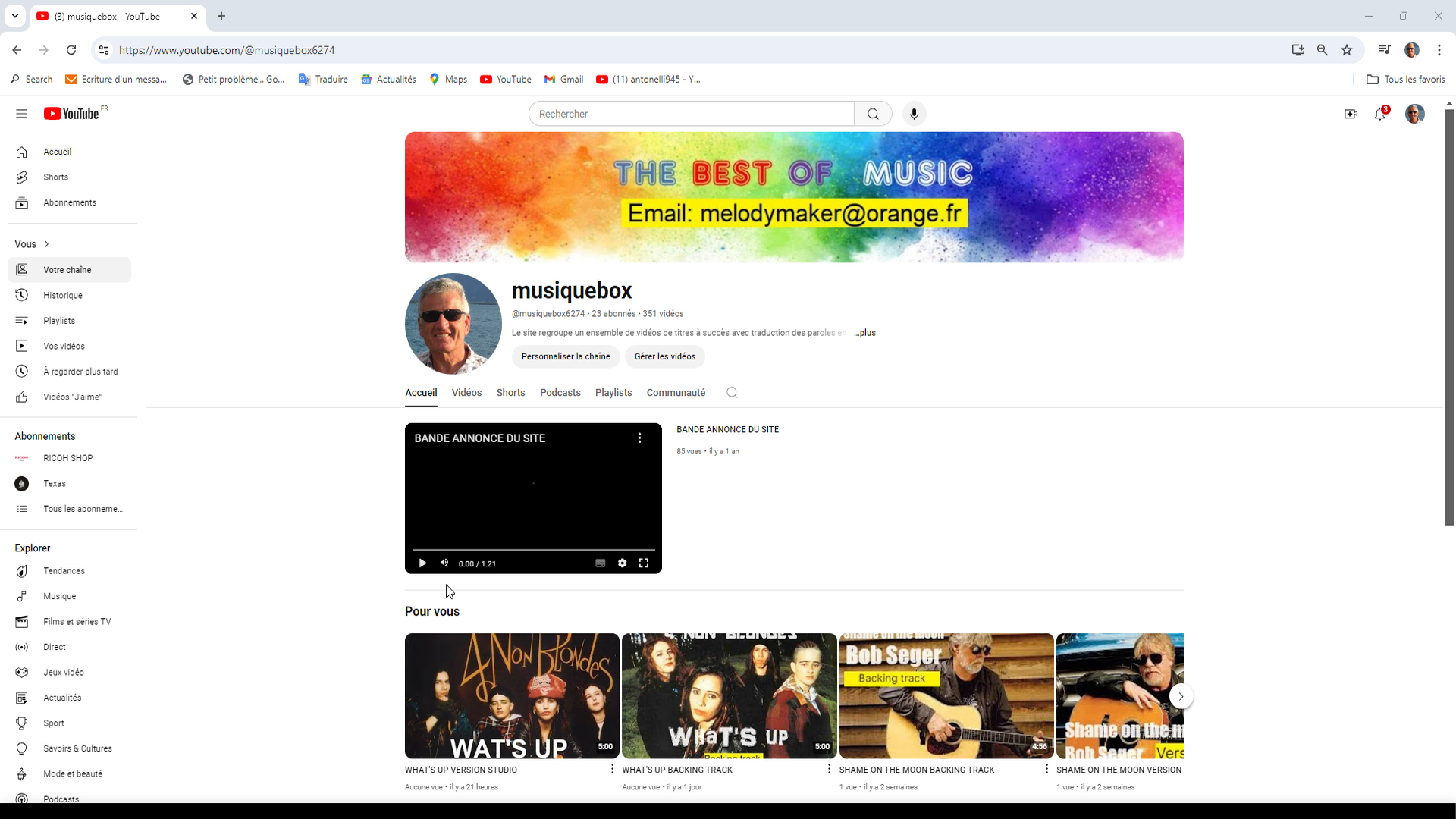This screenshot has width=1456, height=819.
Task: Open BANDE ANNONCE DU SITE title link
Action: [727, 430]
